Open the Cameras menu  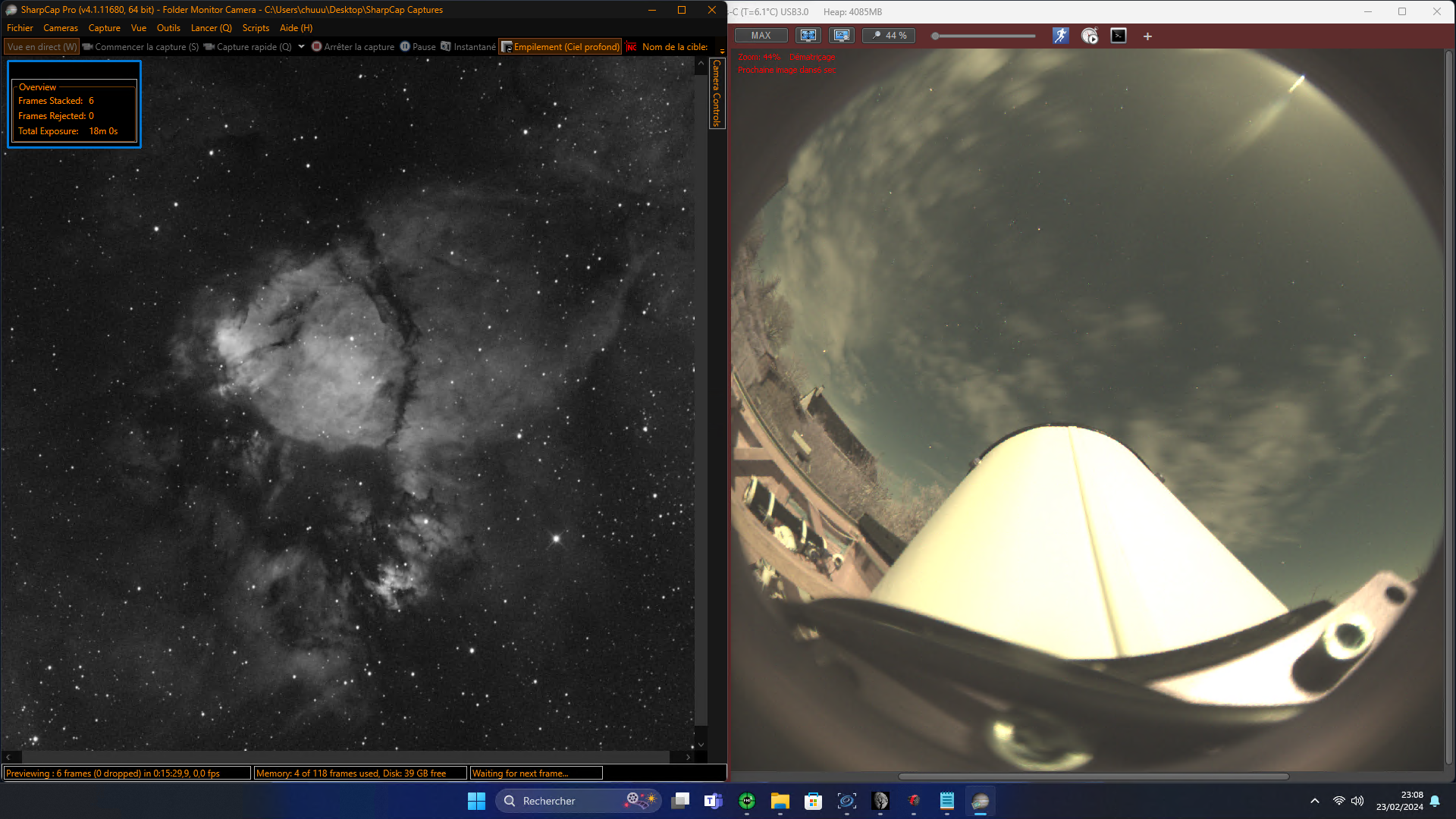pos(61,28)
